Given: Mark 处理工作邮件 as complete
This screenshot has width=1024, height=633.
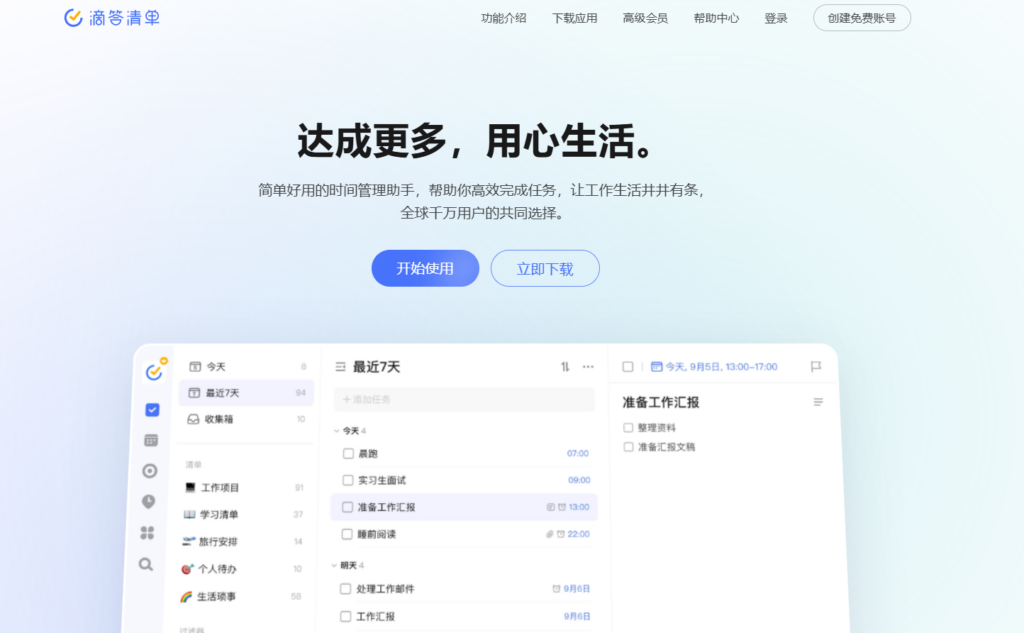Looking at the screenshot, I should tap(347, 588).
